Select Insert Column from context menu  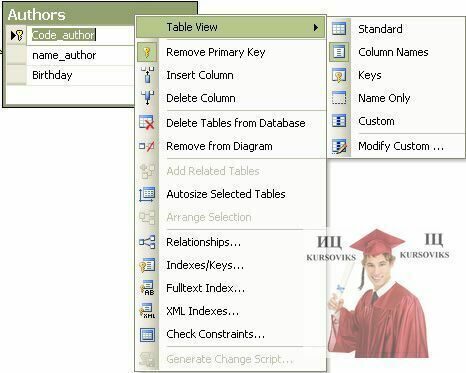click(231, 75)
